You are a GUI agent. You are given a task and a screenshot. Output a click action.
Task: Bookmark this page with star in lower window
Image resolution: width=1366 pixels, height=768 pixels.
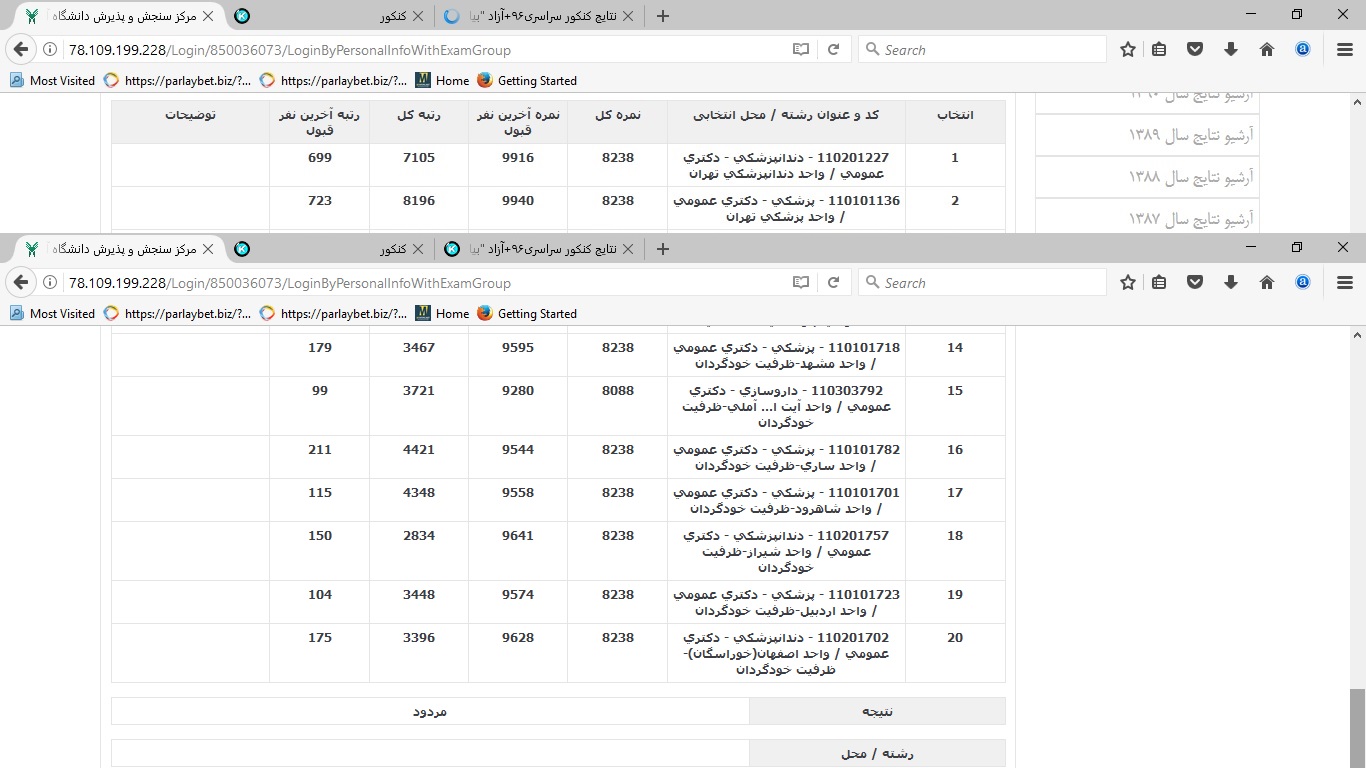coord(1128,282)
